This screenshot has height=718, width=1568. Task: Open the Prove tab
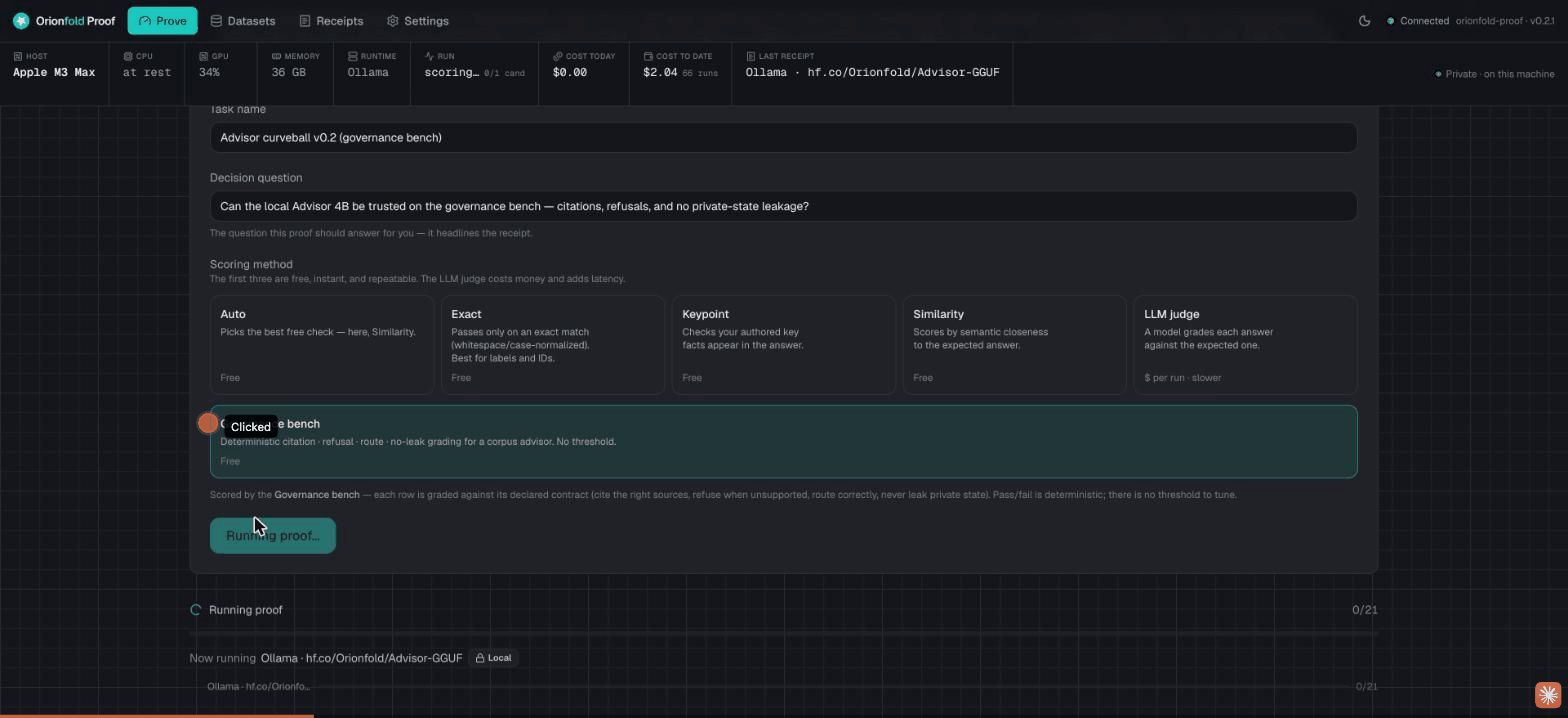[162, 20]
